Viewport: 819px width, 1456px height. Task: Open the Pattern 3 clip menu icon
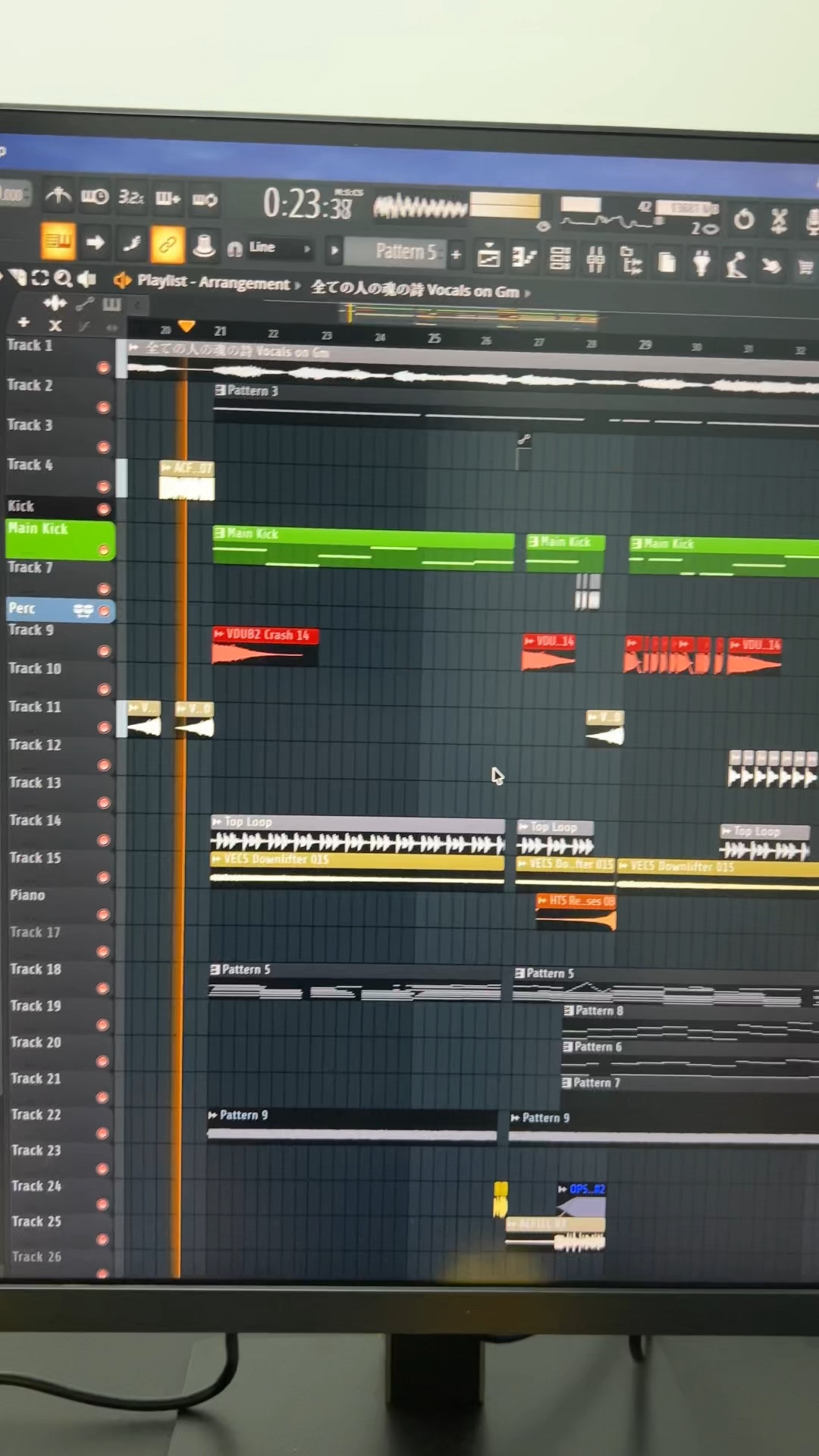(220, 390)
